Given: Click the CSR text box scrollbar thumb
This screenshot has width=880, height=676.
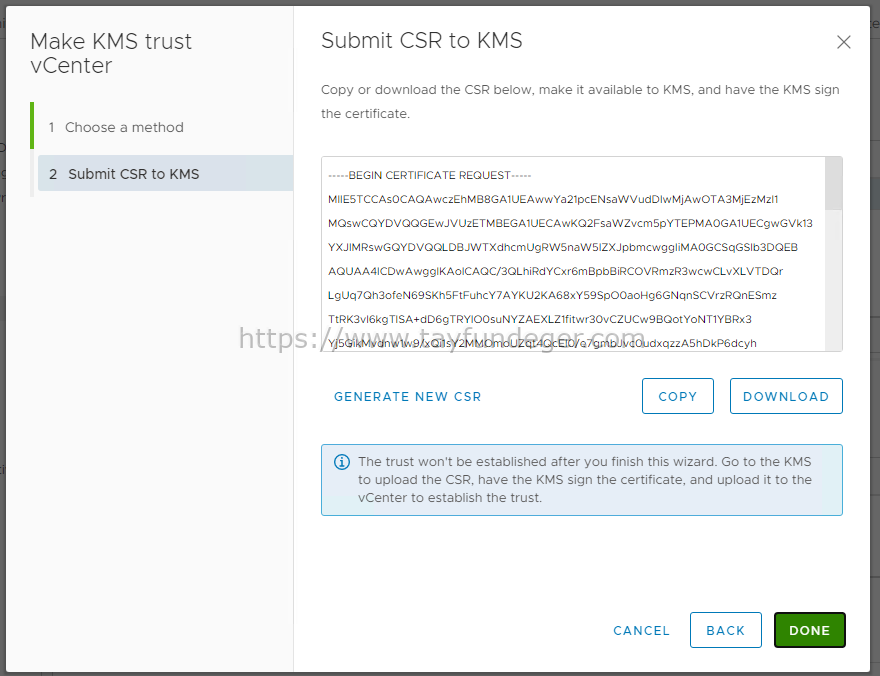Looking at the screenshot, I should click(x=833, y=183).
